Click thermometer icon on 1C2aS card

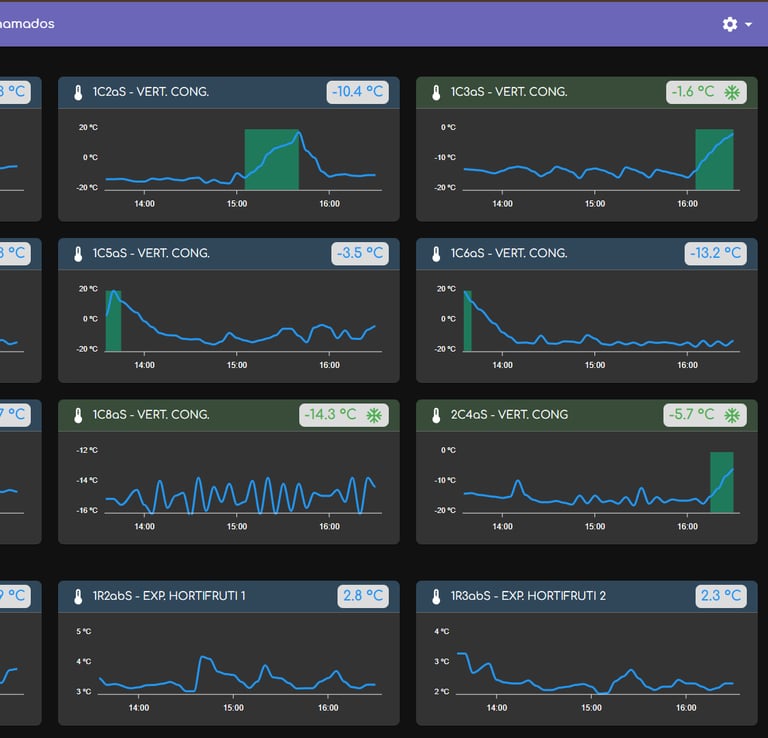(x=78, y=92)
